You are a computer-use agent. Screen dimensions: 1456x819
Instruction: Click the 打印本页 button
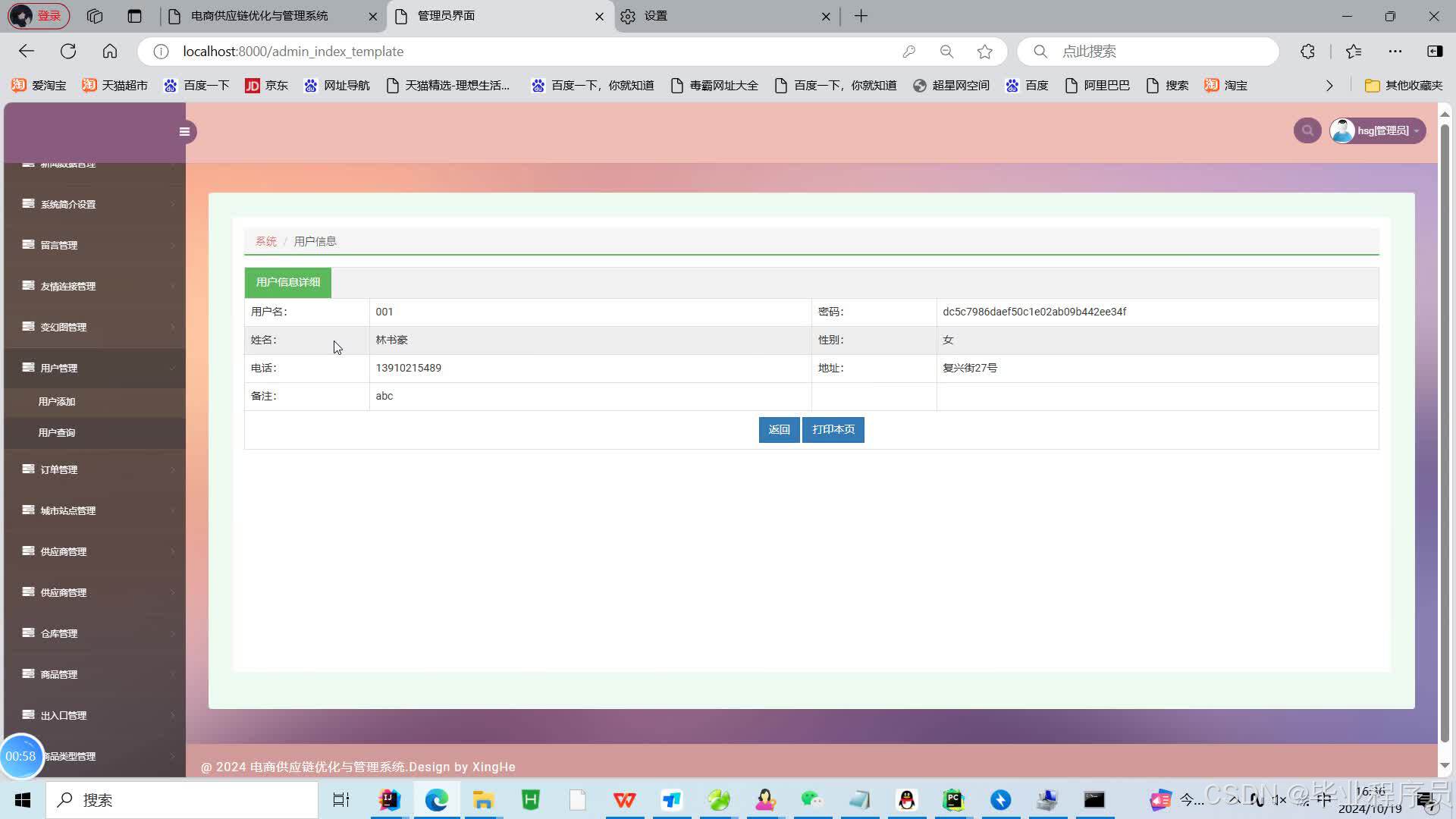click(x=833, y=430)
